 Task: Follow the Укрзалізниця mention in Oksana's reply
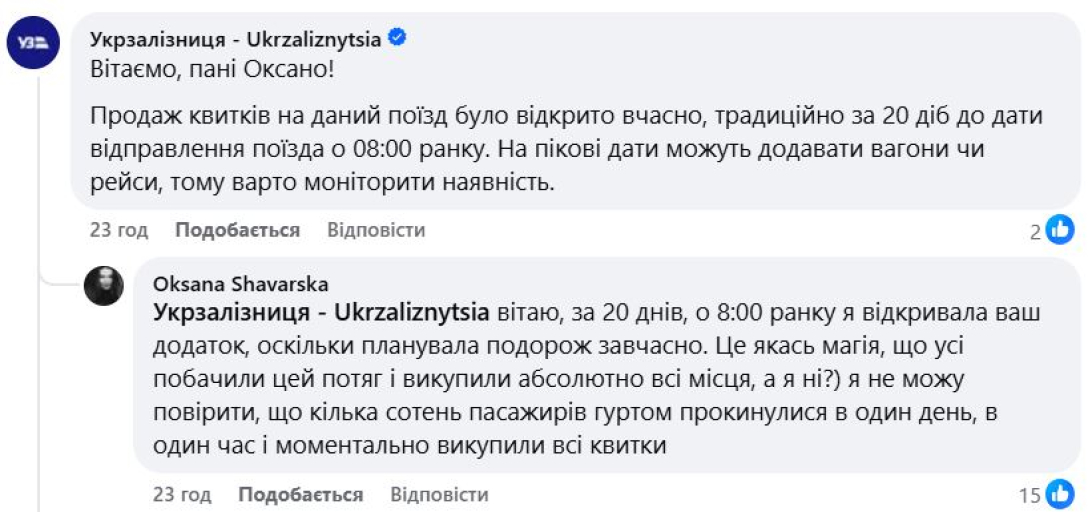(x=321, y=311)
